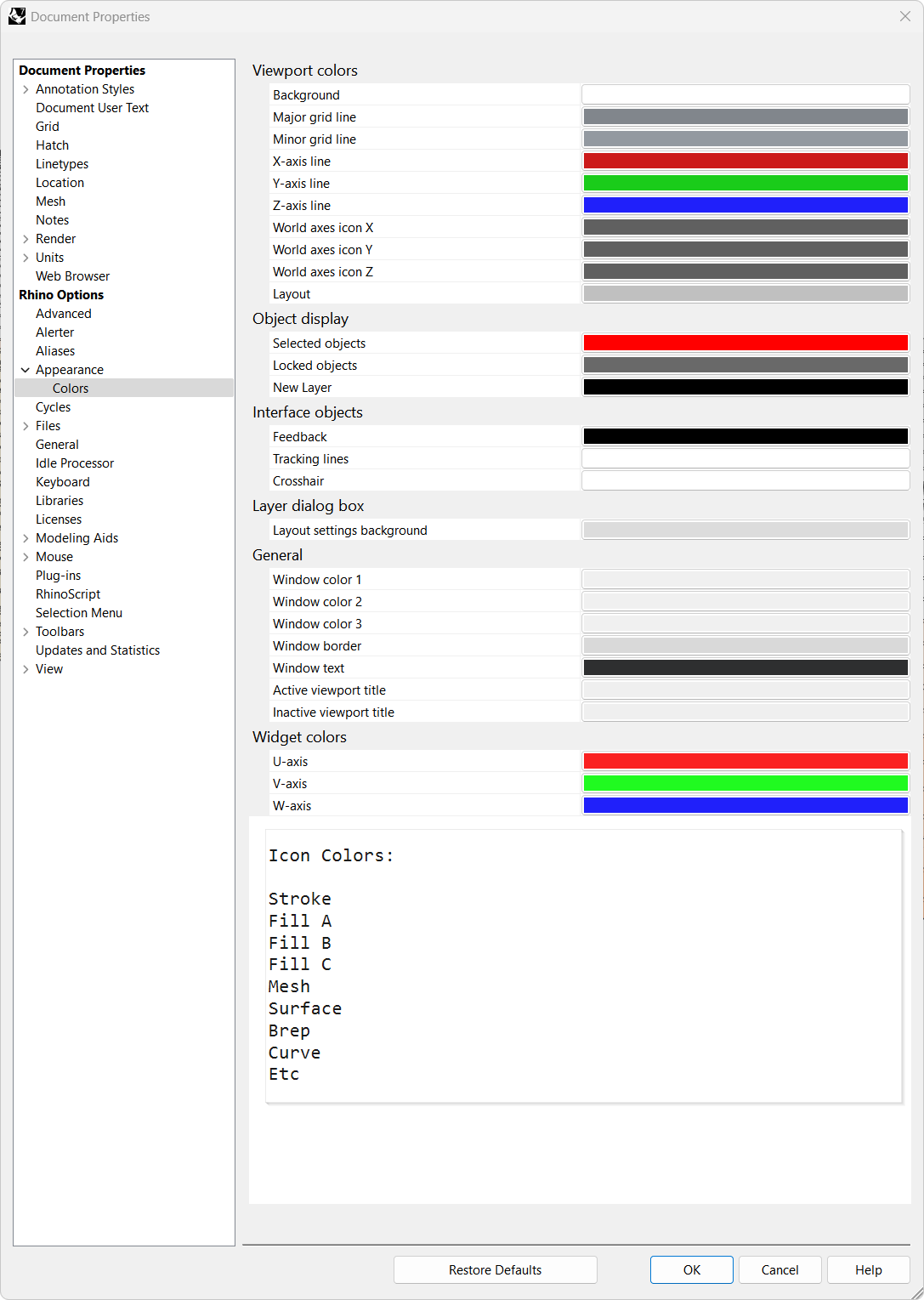Click the Restore Defaults button
924x1300 pixels.
coord(496,1269)
